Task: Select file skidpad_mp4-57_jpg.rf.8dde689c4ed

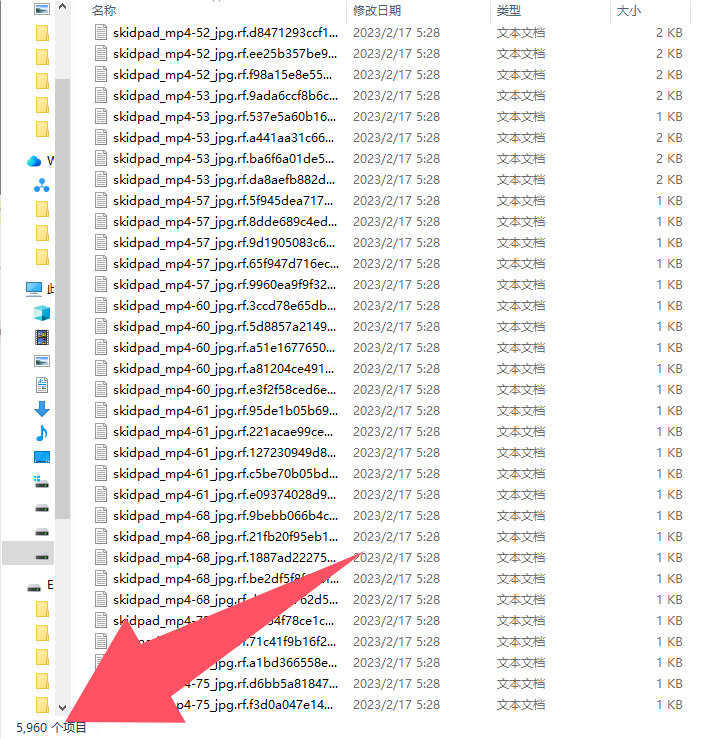Action: coord(225,222)
